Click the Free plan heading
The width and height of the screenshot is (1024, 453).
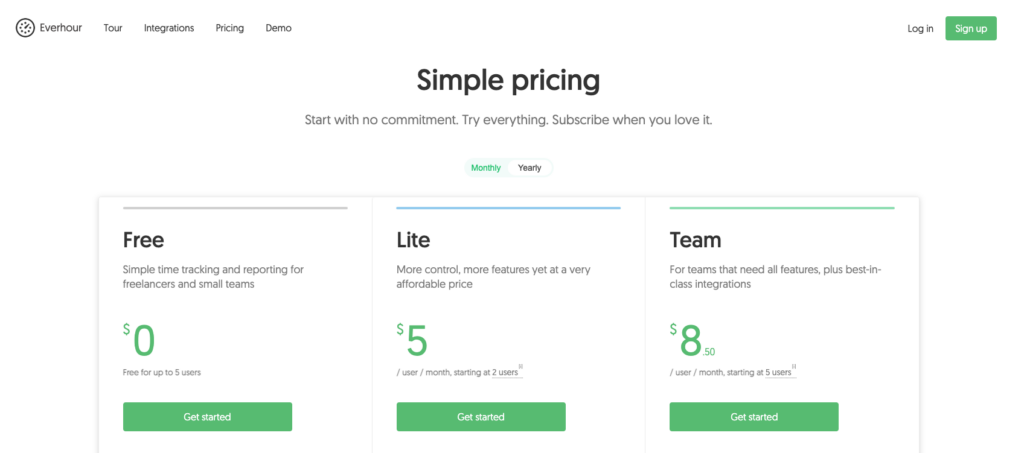point(144,240)
